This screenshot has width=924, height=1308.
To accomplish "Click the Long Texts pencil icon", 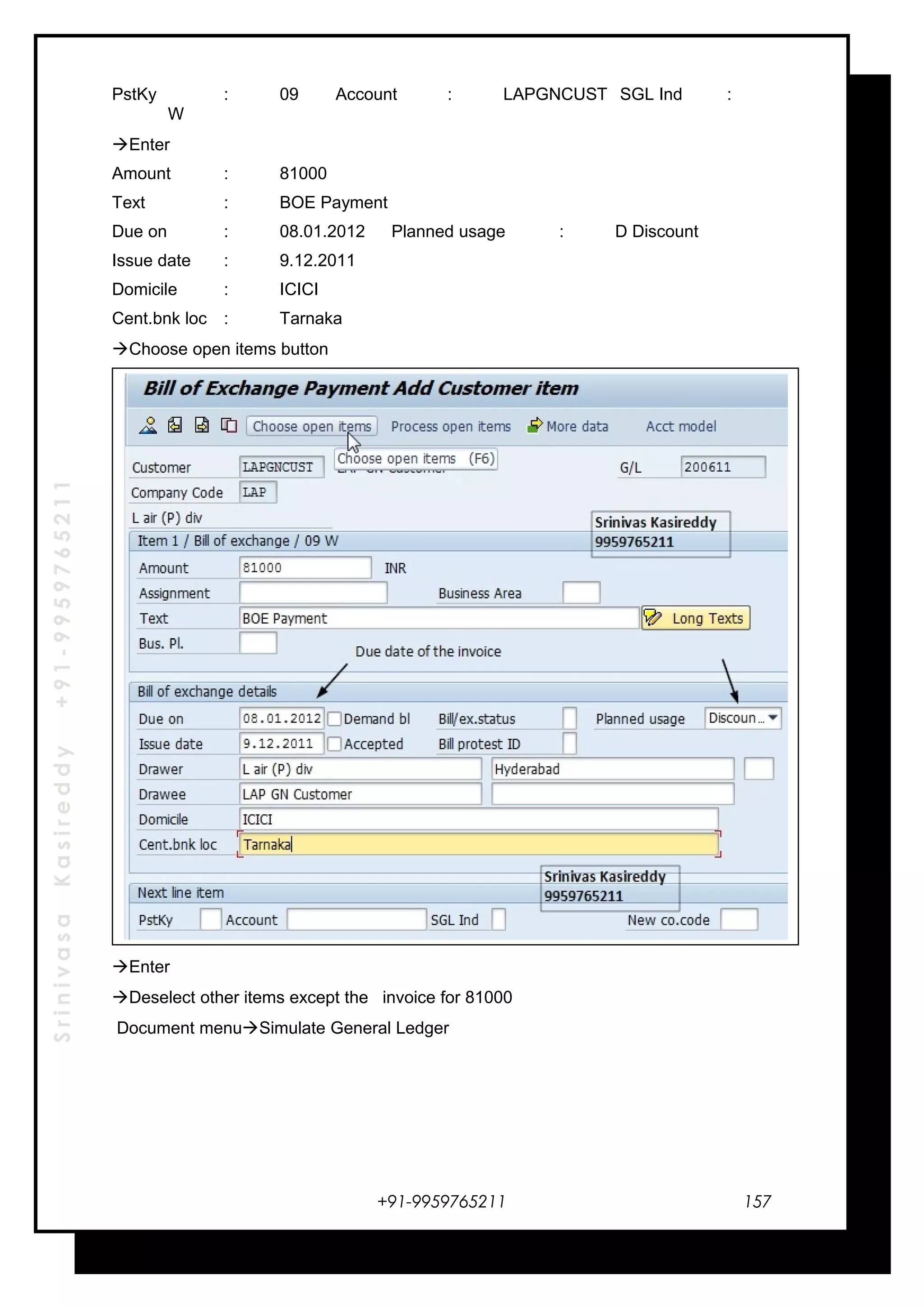I will click(653, 617).
